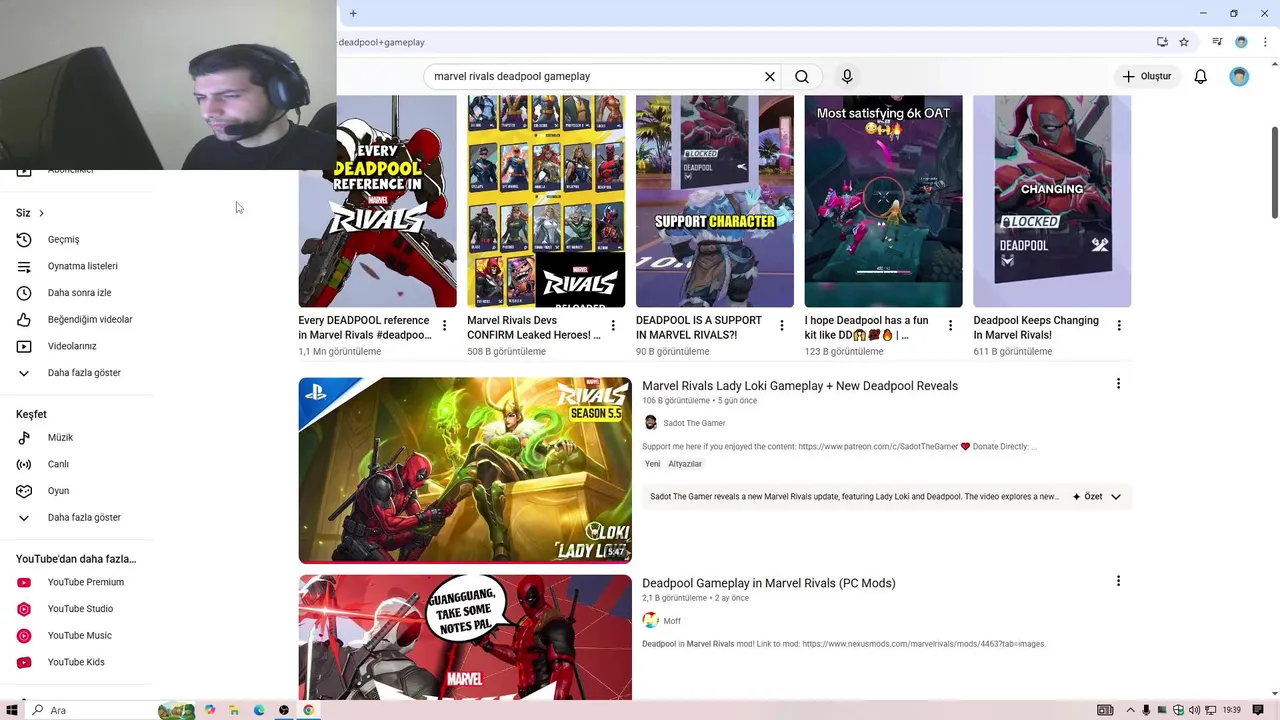Show hidden system tray icons chevron
This screenshot has height=720, width=1280.
(x=1131, y=710)
